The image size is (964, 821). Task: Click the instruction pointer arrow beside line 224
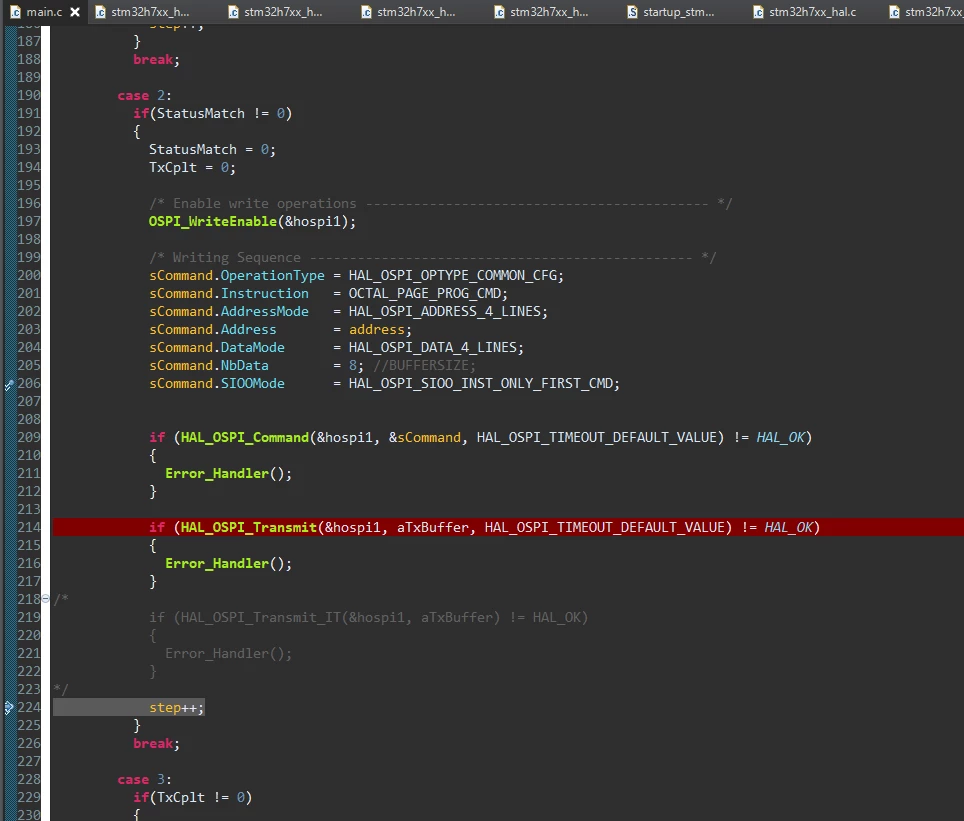(9, 707)
